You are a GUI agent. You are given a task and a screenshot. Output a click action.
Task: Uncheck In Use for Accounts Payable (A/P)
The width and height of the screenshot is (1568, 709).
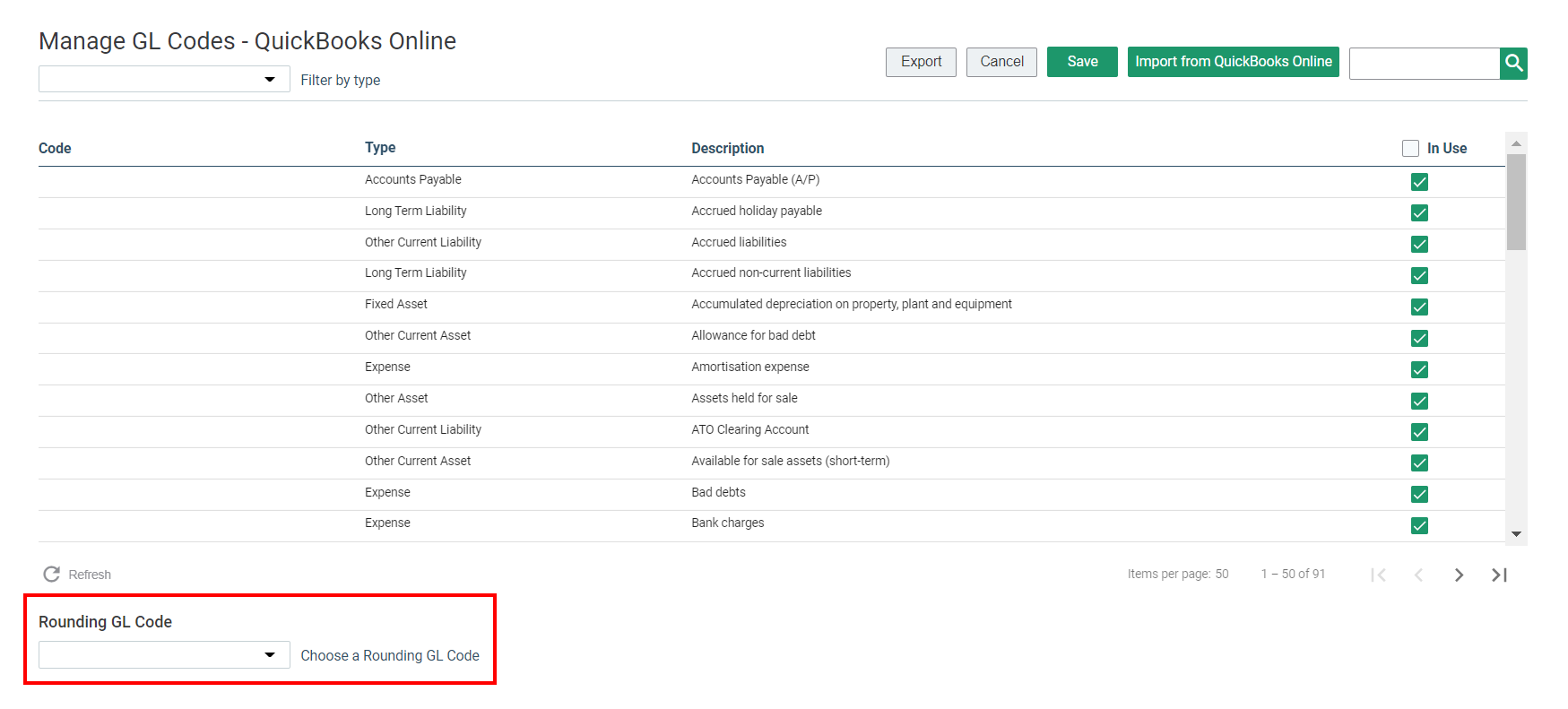click(1419, 182)
